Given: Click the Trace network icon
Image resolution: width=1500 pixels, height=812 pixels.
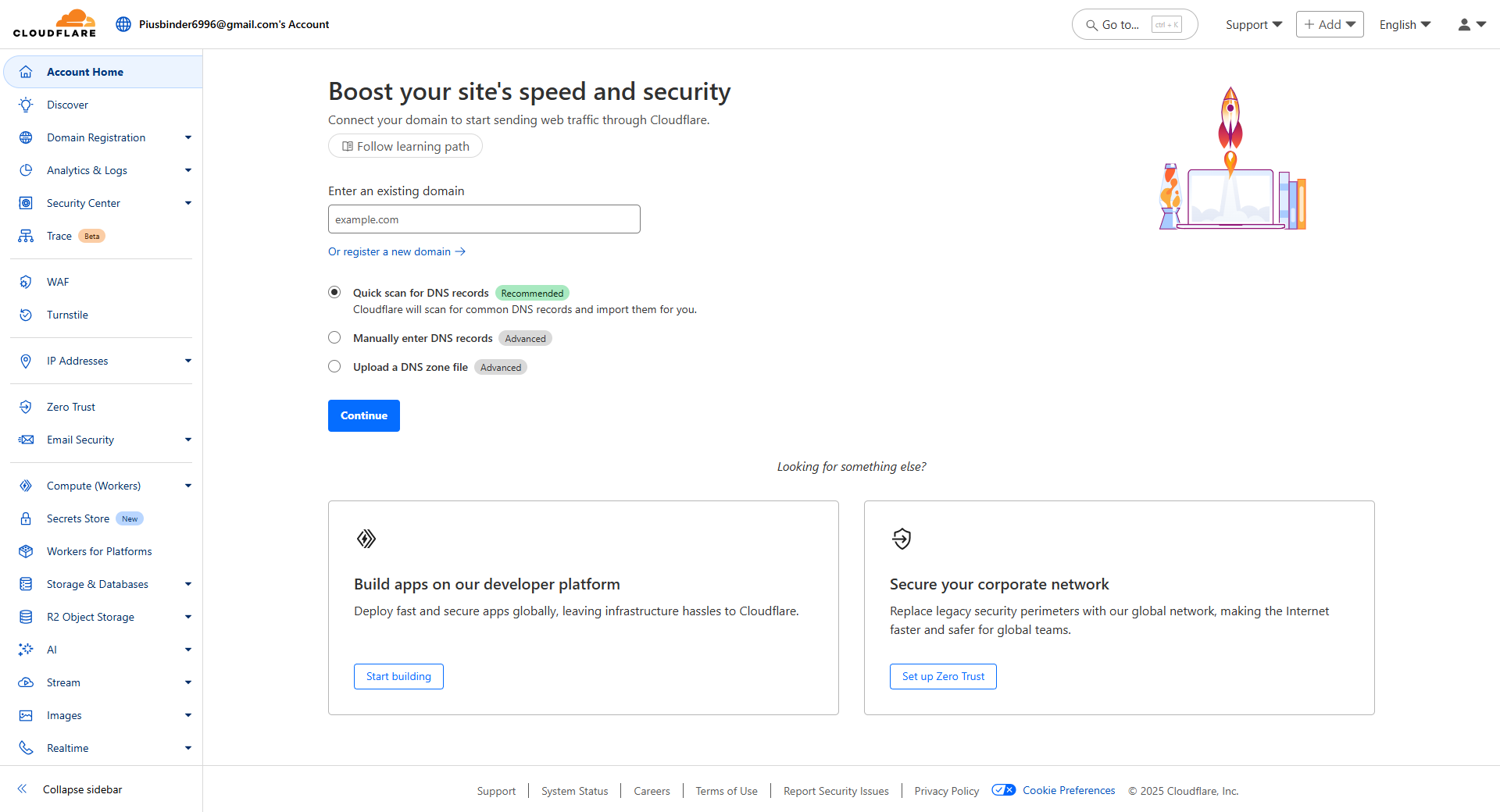Looking at the screenshot, I should (26, 236).
